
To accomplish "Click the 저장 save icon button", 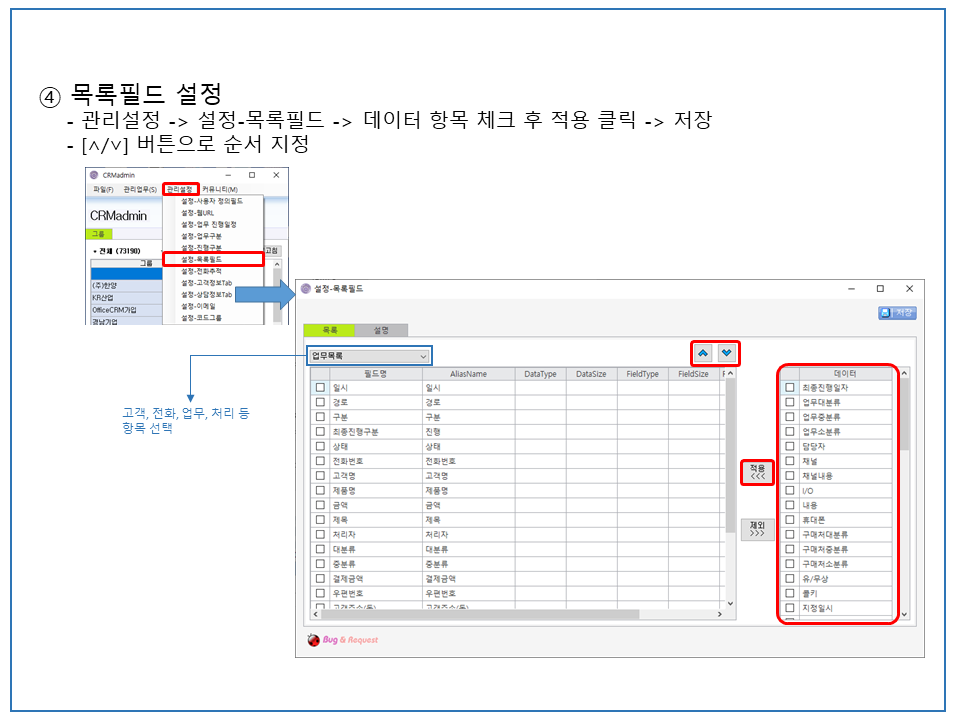I will click(897, 313).
